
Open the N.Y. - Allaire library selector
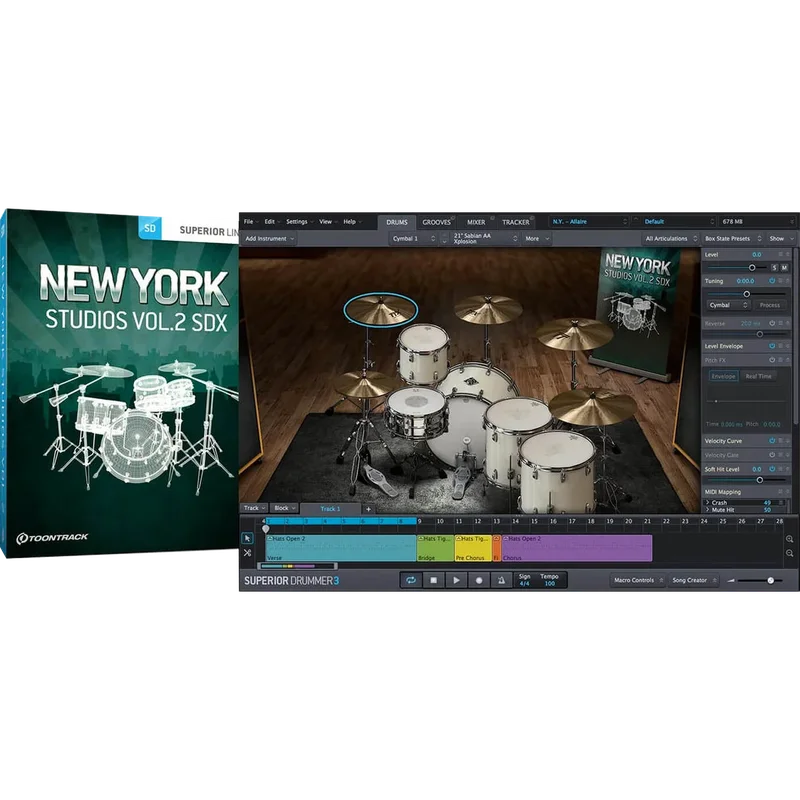(x=589, y=221)
